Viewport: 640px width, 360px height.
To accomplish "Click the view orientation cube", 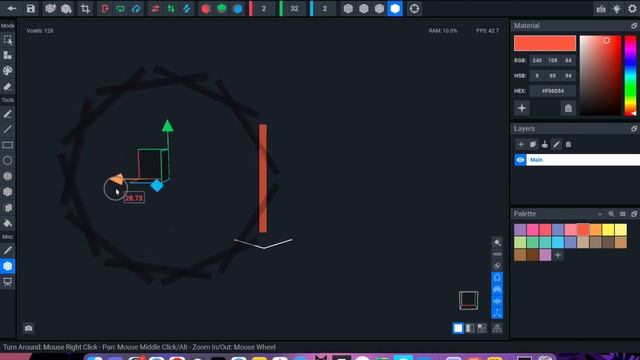I will coord(468,301).
